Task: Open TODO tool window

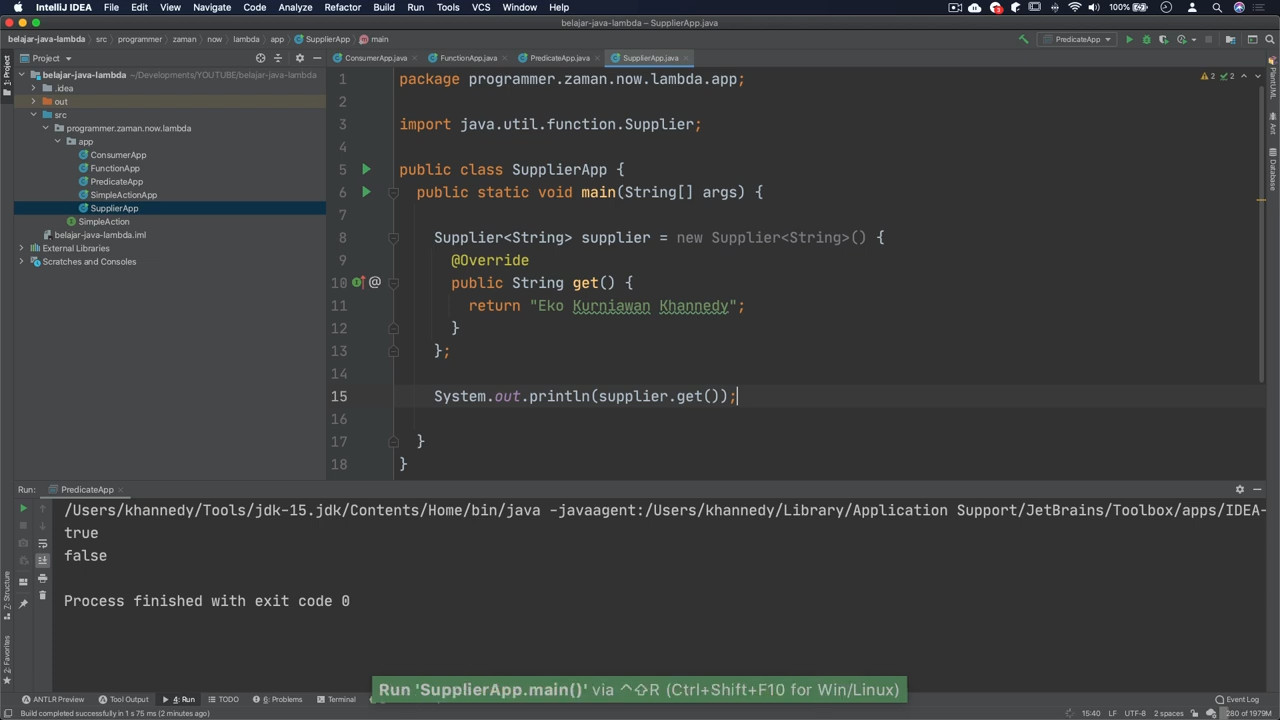Action: tap(223, 699)
